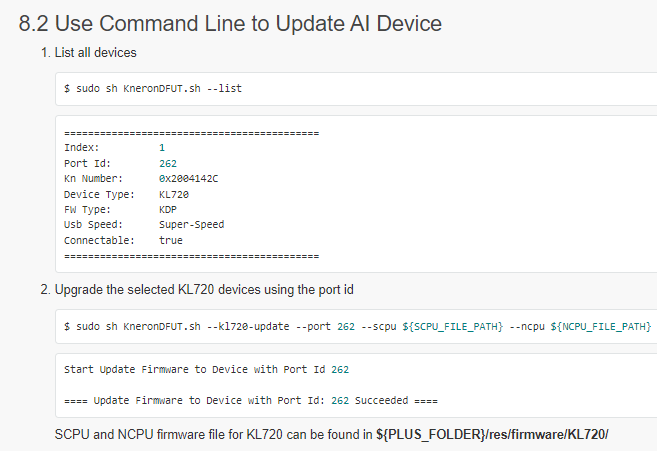Click the Kn Number value '0x2004142C'
This screenshot has width=657, height=451.
point(189,179)
